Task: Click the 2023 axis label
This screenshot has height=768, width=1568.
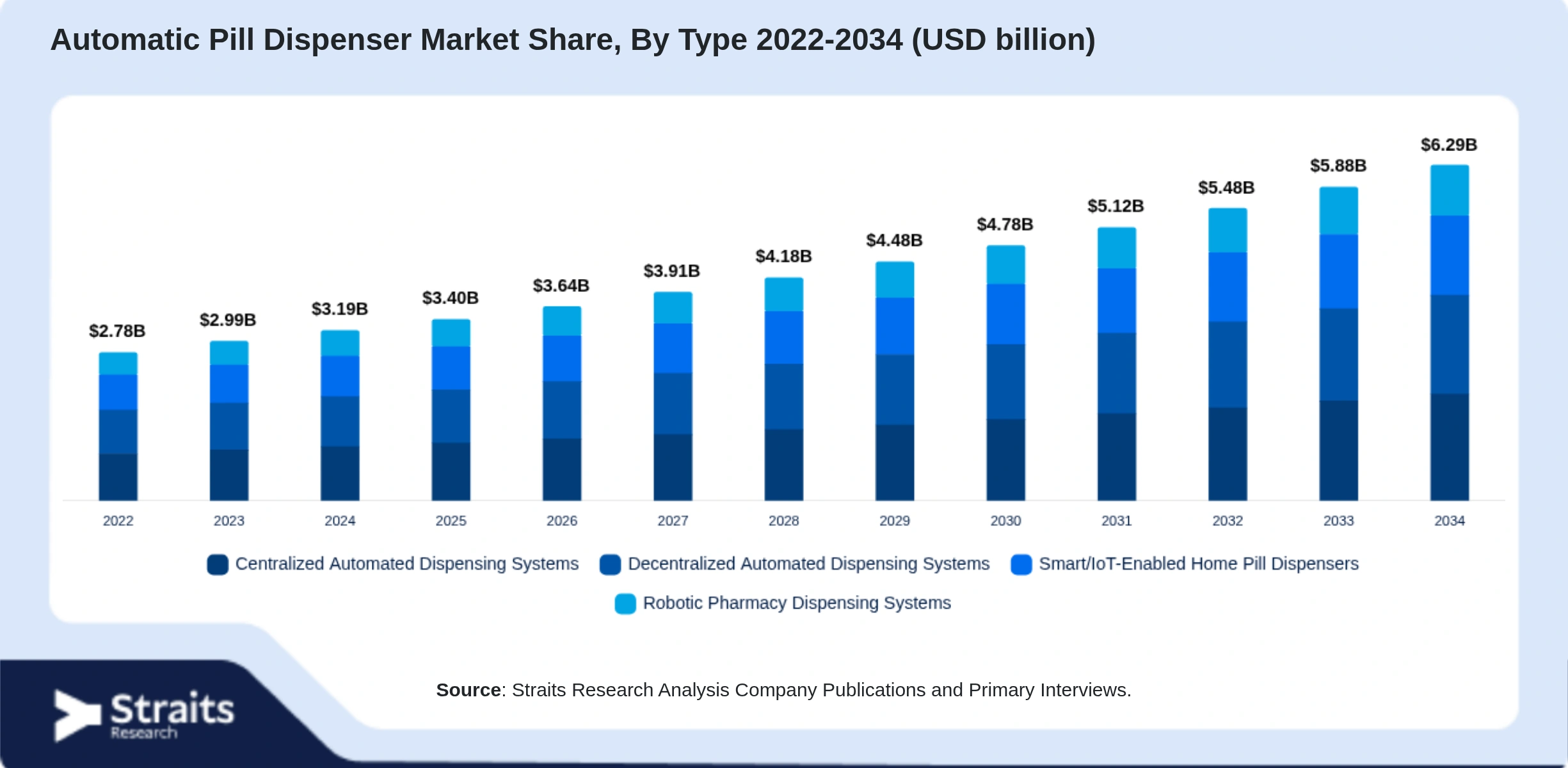Action: [x=229, y=521]
